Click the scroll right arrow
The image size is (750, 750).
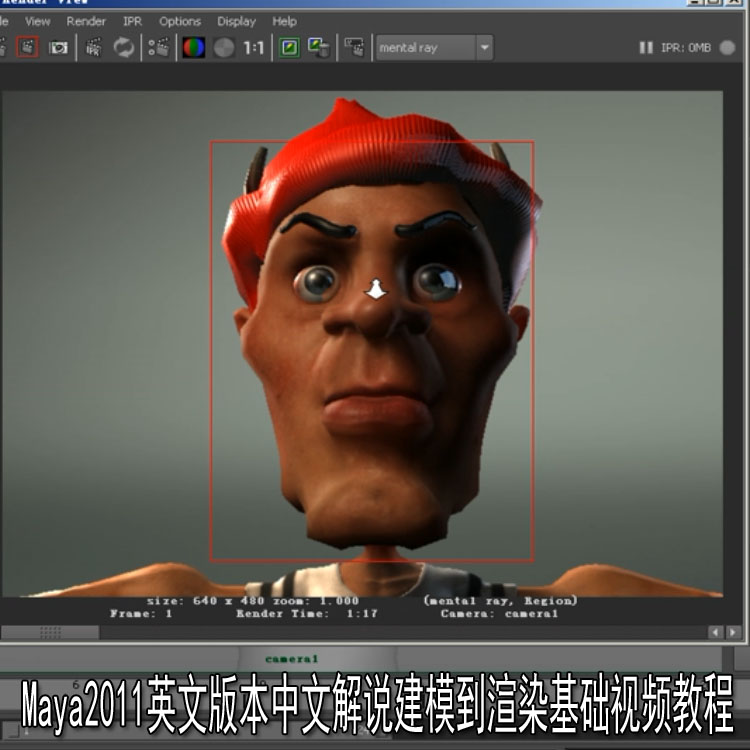pyautogui.click(x=732, y=632)
